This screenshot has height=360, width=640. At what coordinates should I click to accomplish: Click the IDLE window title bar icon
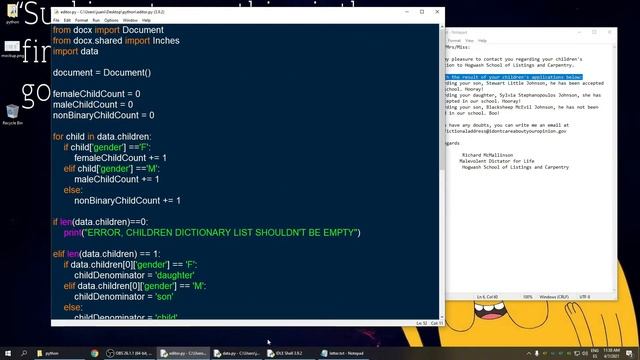pos(56,12)
